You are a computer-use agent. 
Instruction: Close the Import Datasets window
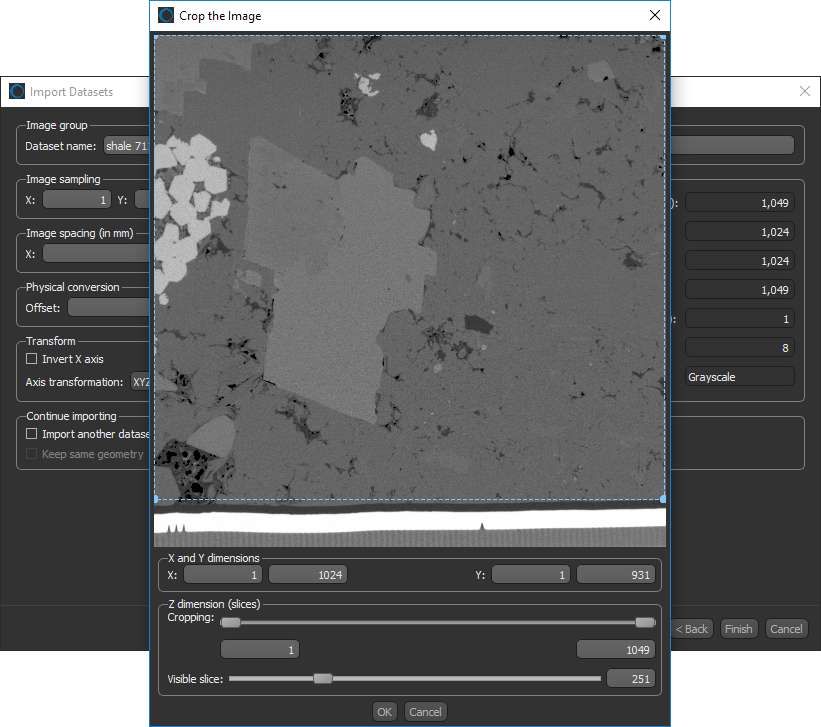(805, 91)
